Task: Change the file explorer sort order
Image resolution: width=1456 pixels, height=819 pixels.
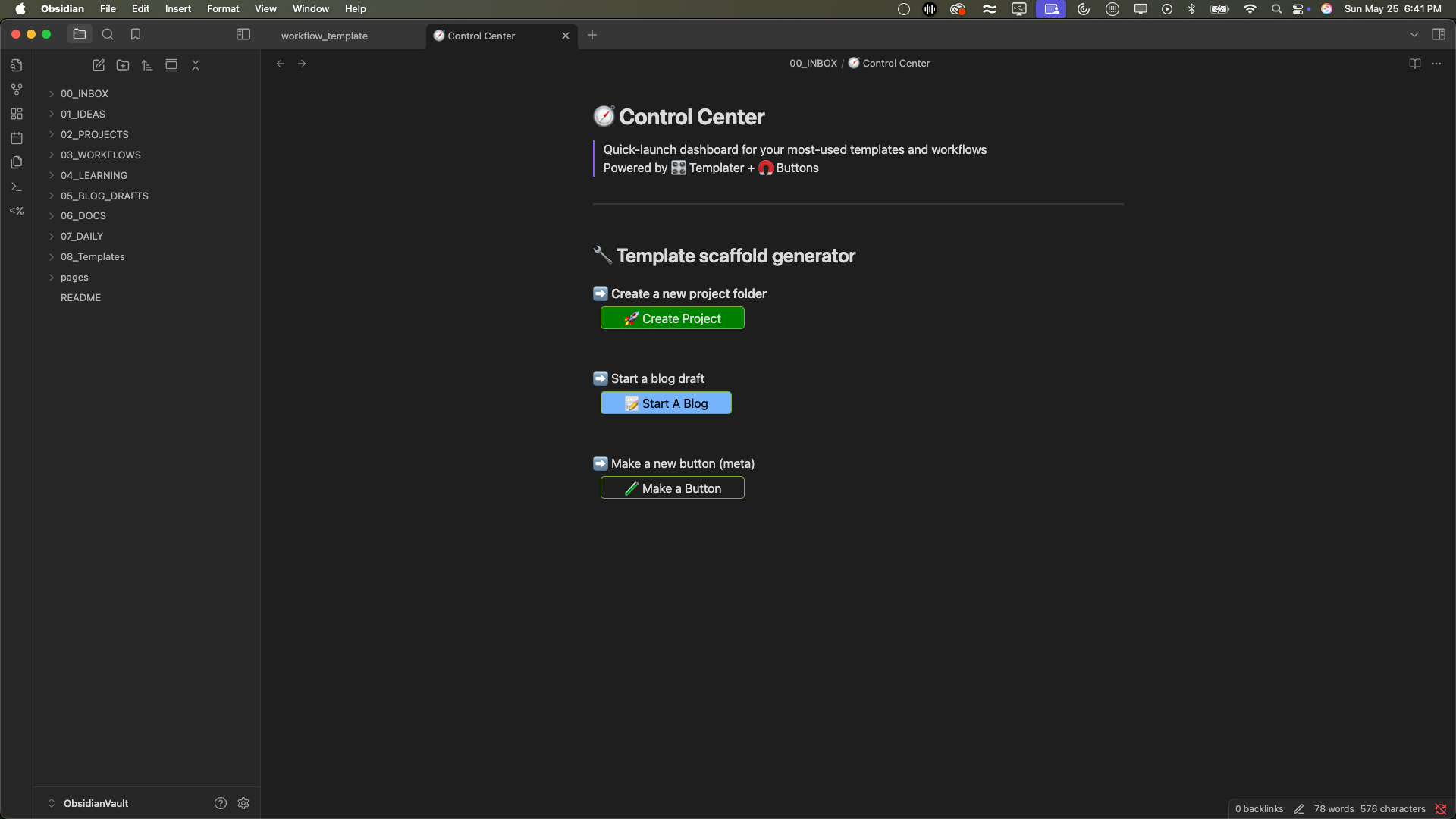Action: [x=147, y=65]
